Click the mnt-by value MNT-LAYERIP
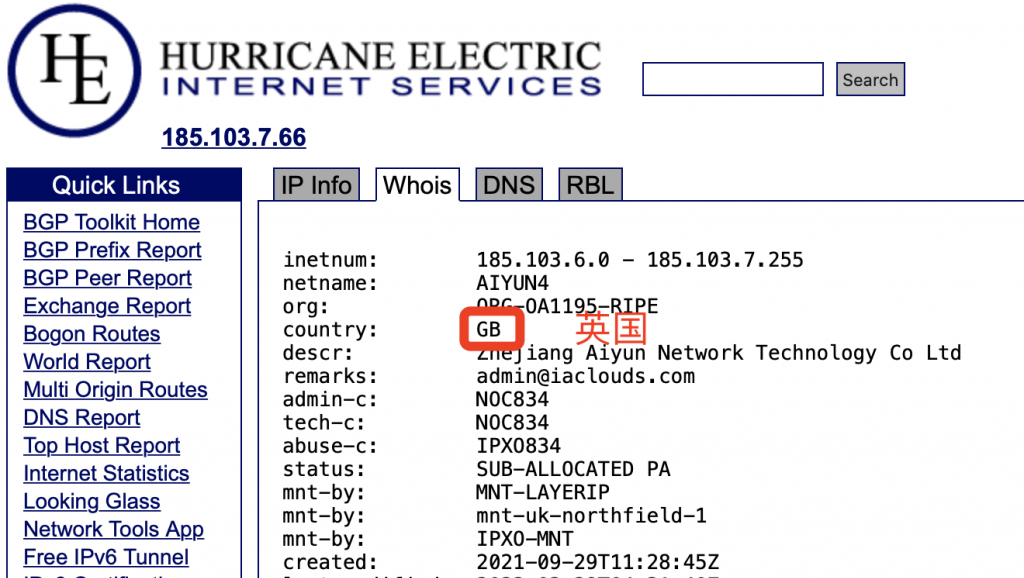This screenshot has width=1024, height=578. click(543, 492)
